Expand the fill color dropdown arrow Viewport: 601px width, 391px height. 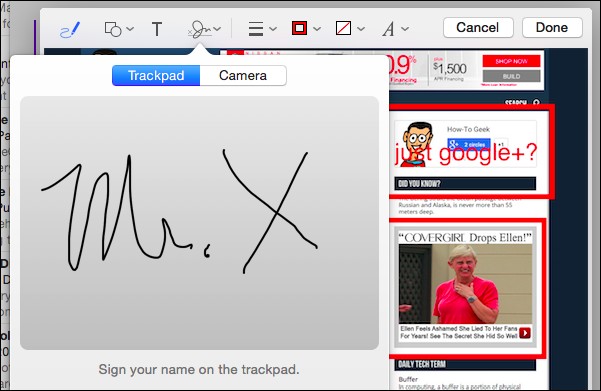point(361,29)
